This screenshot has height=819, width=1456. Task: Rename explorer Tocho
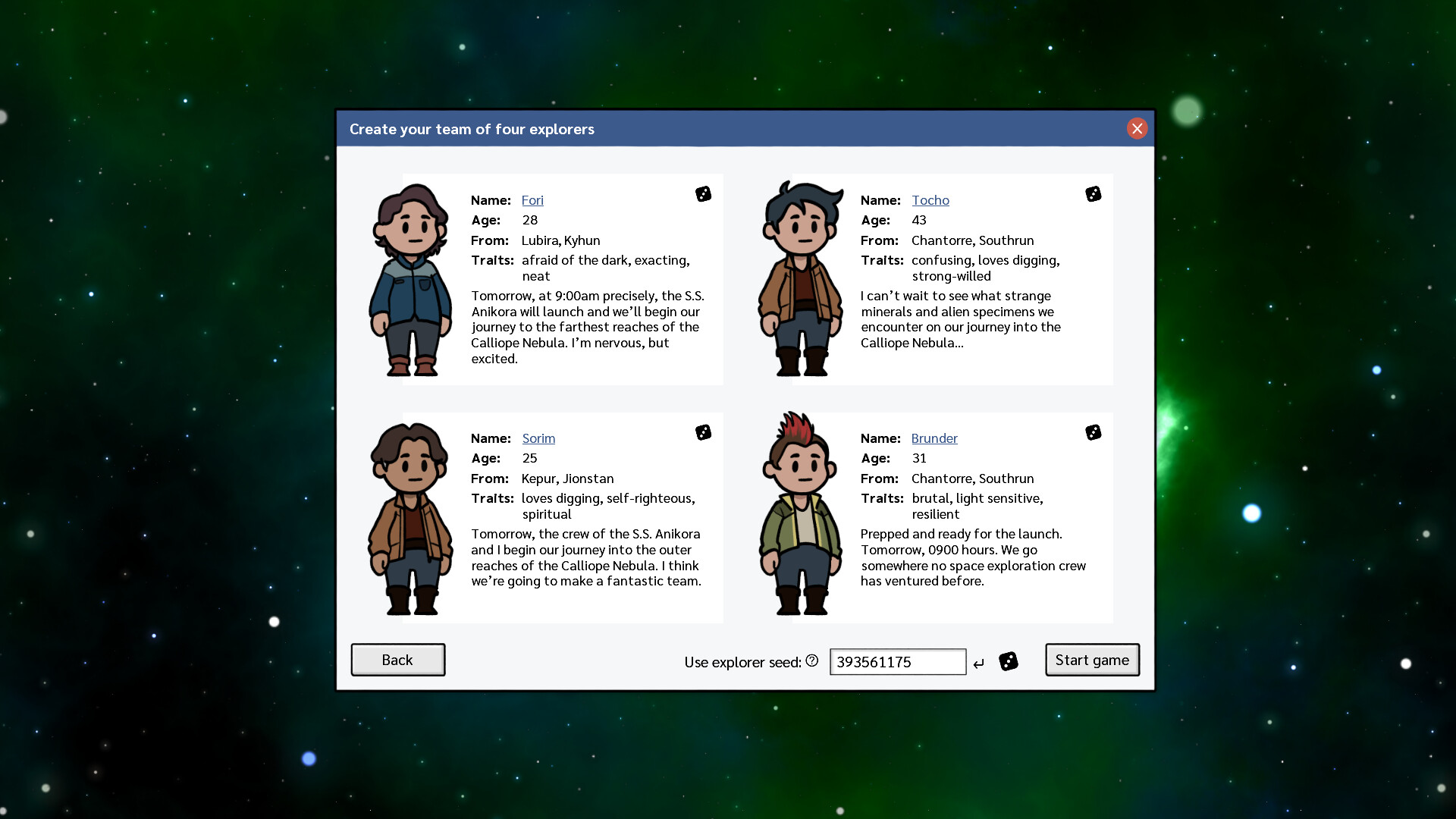930,199
